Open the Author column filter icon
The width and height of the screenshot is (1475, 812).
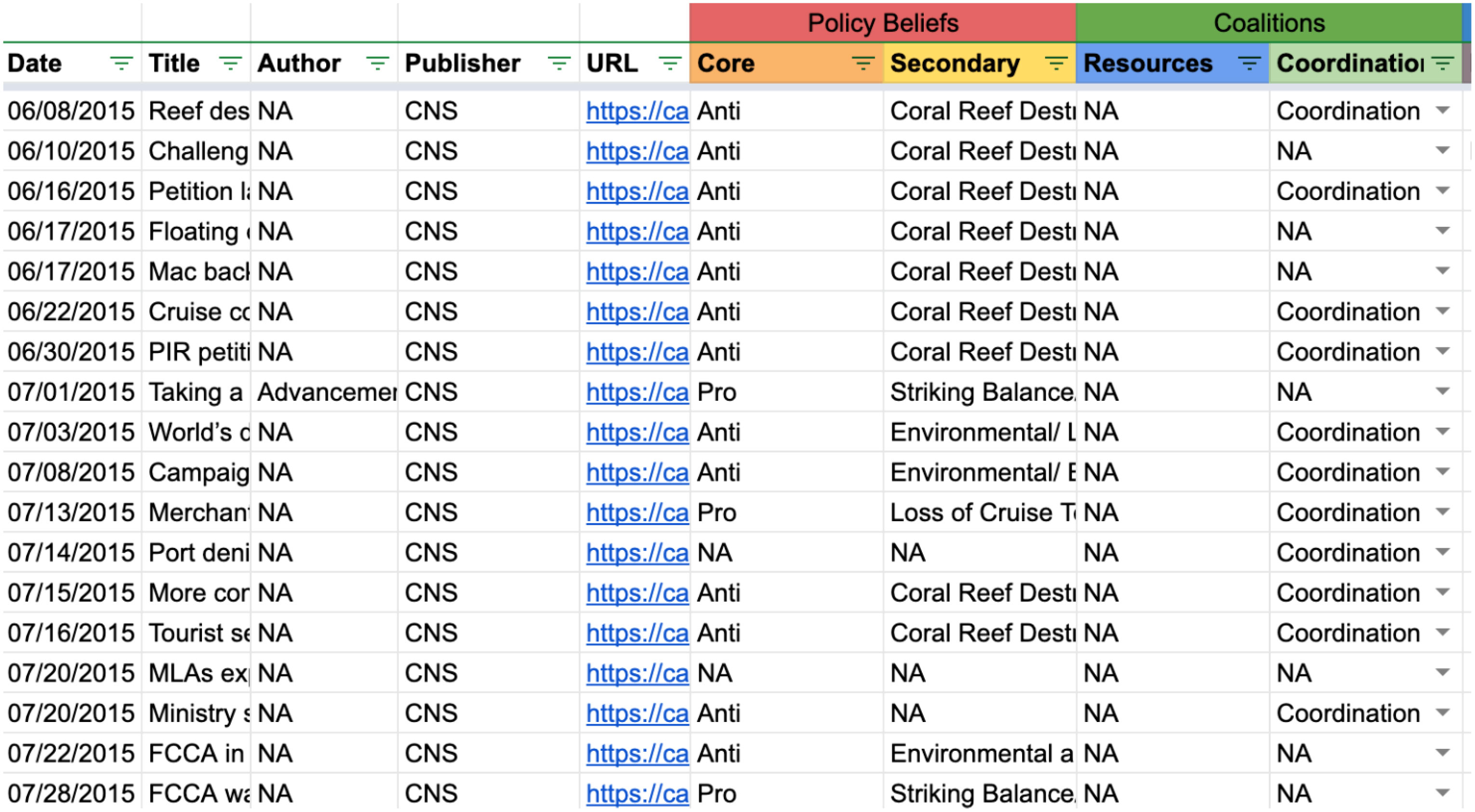point(377,63)
